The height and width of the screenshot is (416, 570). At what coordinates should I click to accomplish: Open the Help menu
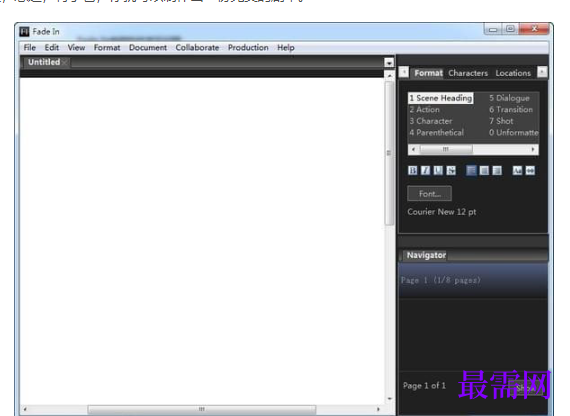tap(286, 48)
